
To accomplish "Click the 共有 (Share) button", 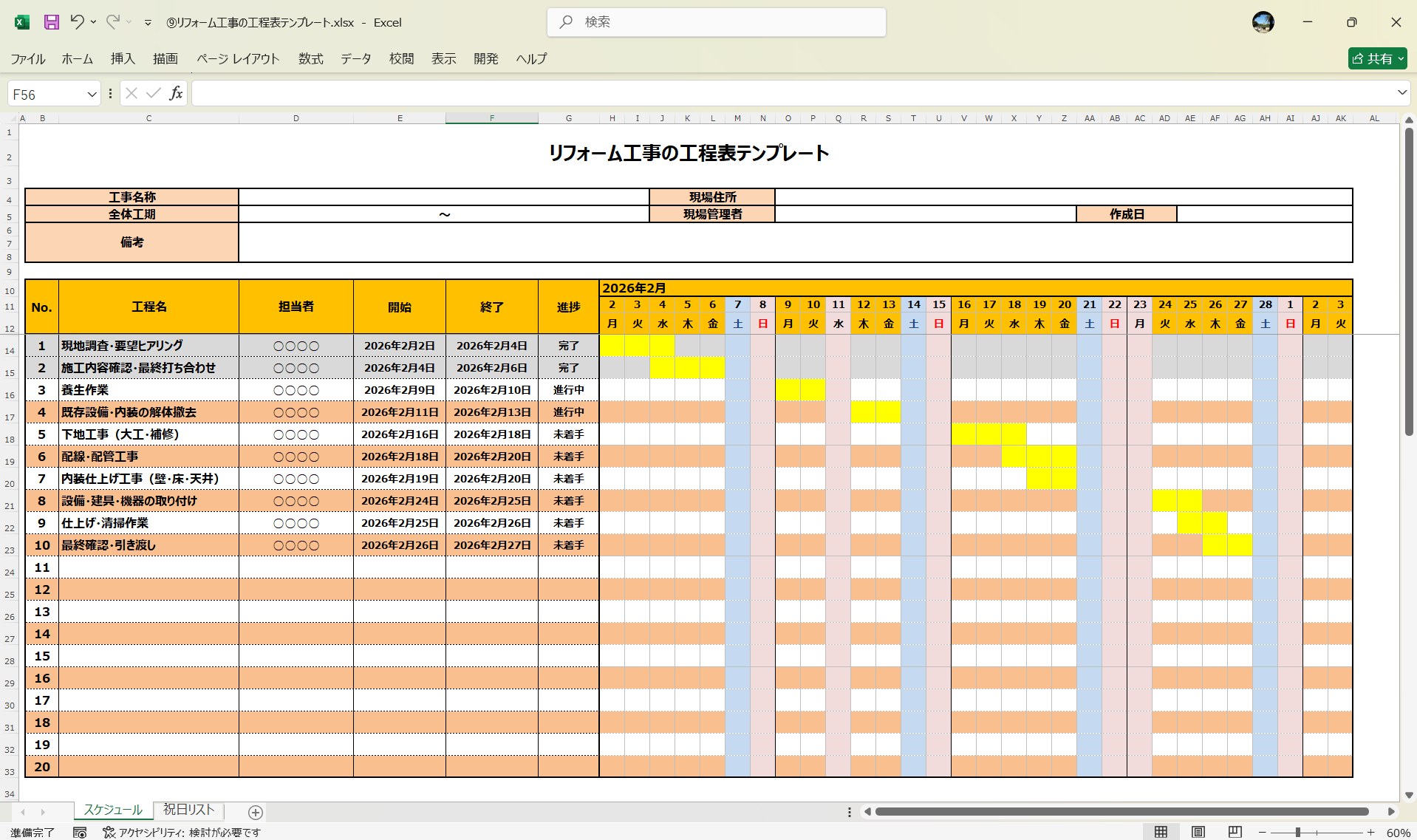I will [x=1376, y=58].
